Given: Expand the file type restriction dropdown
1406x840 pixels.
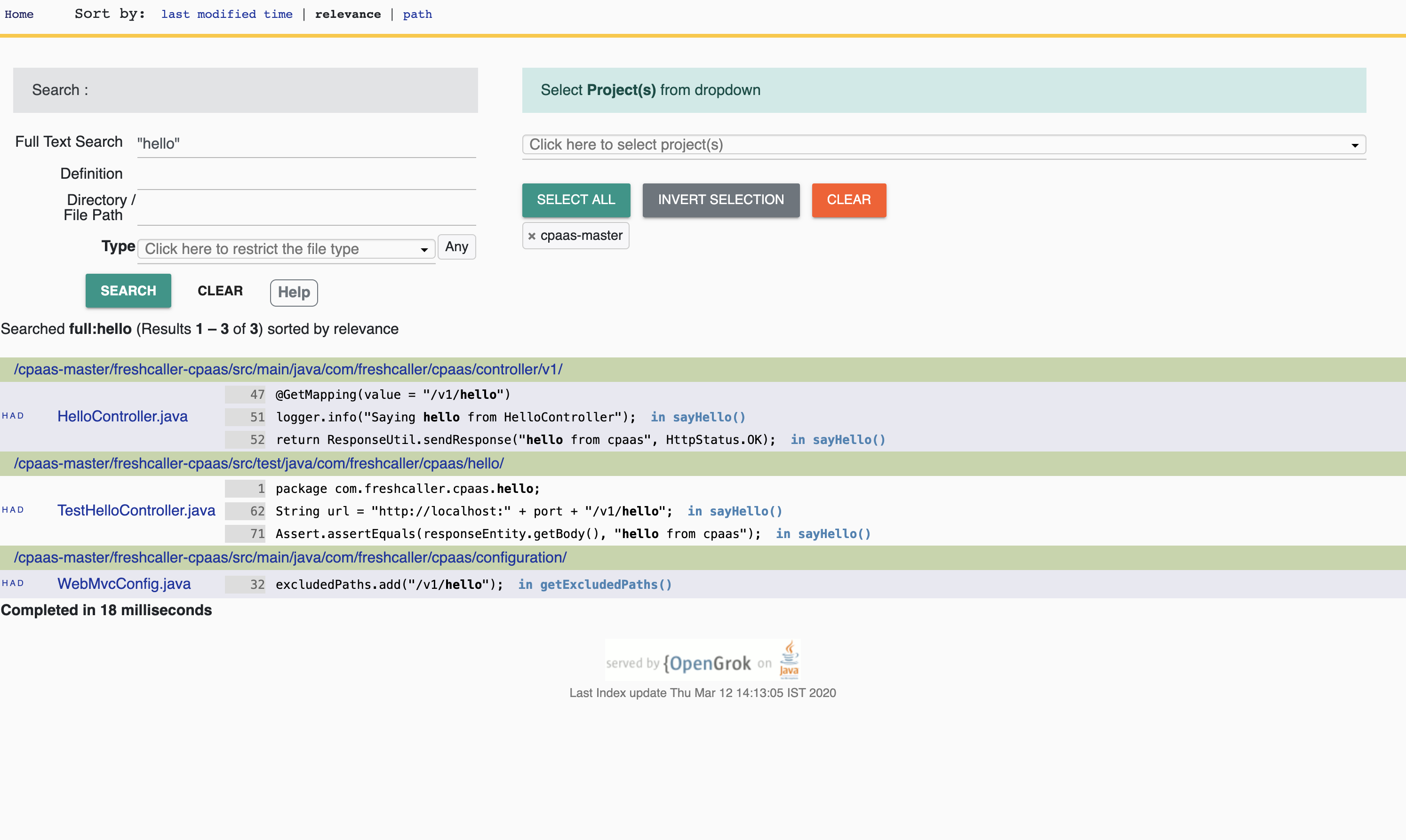Looking at the screenshot, I should tap(286, 249).
